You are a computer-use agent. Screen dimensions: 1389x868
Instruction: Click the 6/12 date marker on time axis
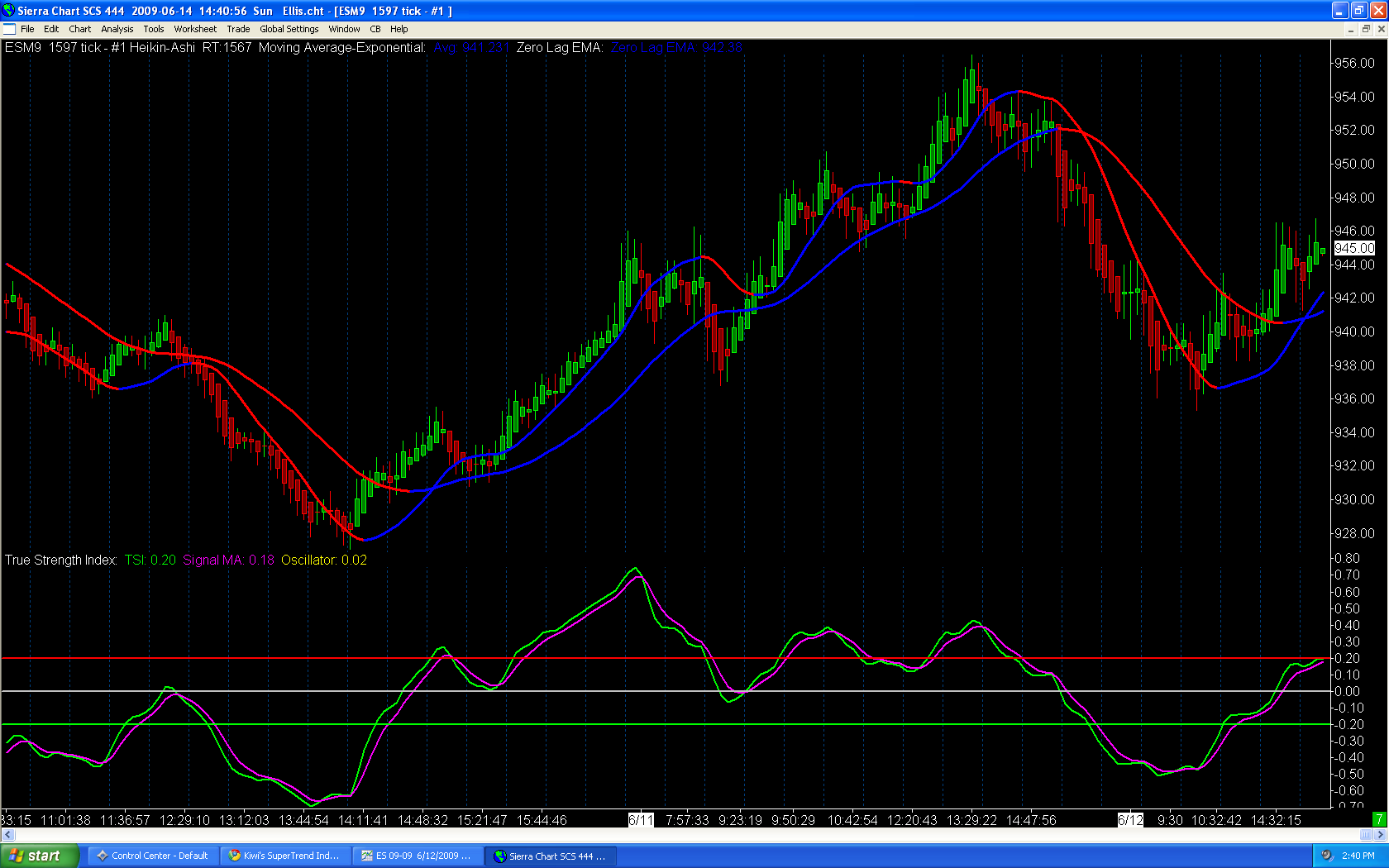1130,820
